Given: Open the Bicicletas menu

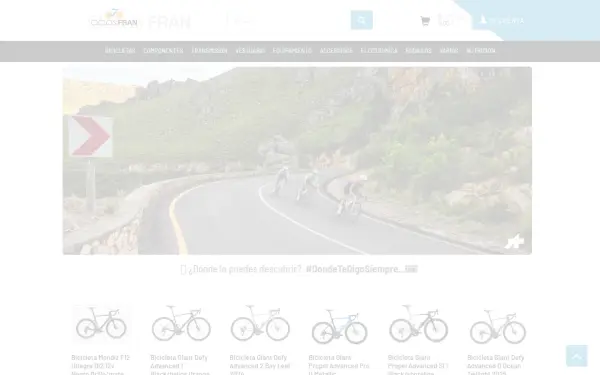Looking at the screenshot, I should 120,51.
